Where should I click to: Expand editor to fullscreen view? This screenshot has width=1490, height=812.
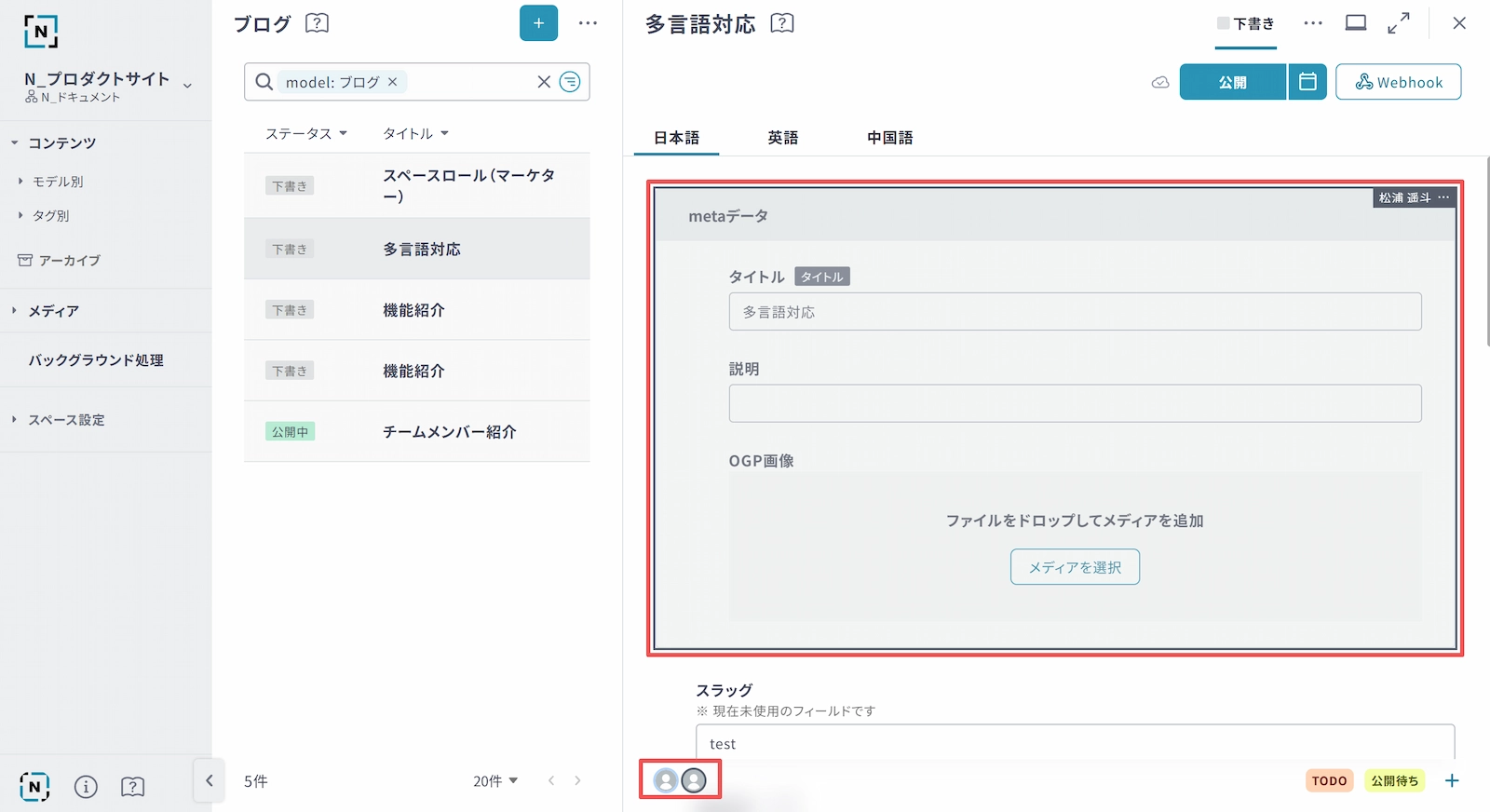(x=1398, y=23)
